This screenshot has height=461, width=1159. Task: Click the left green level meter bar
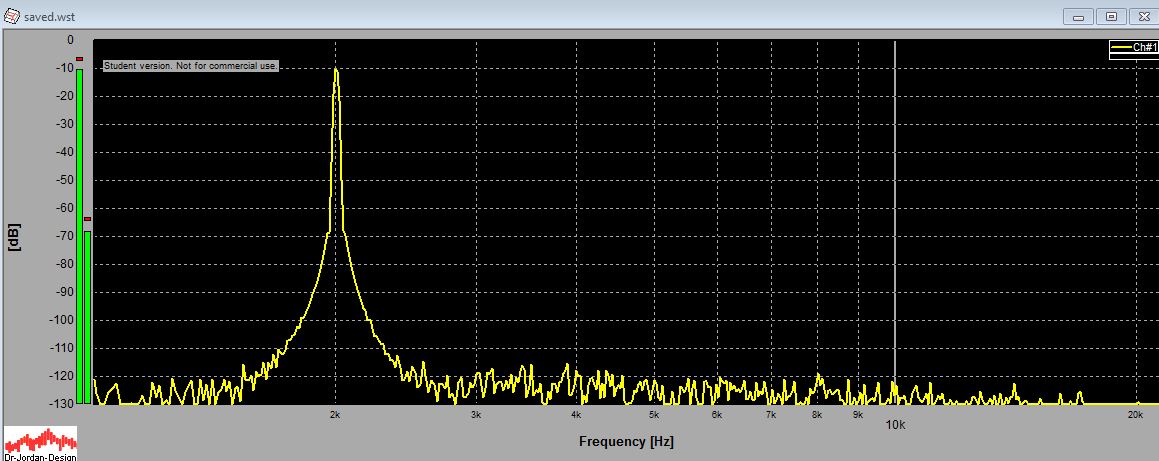click(79, 236)
